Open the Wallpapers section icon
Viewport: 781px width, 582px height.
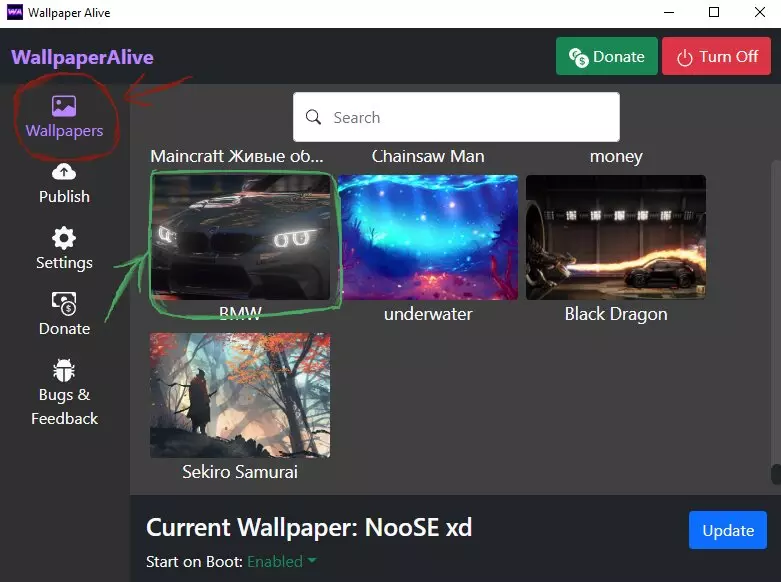click(x=64, y=106)
